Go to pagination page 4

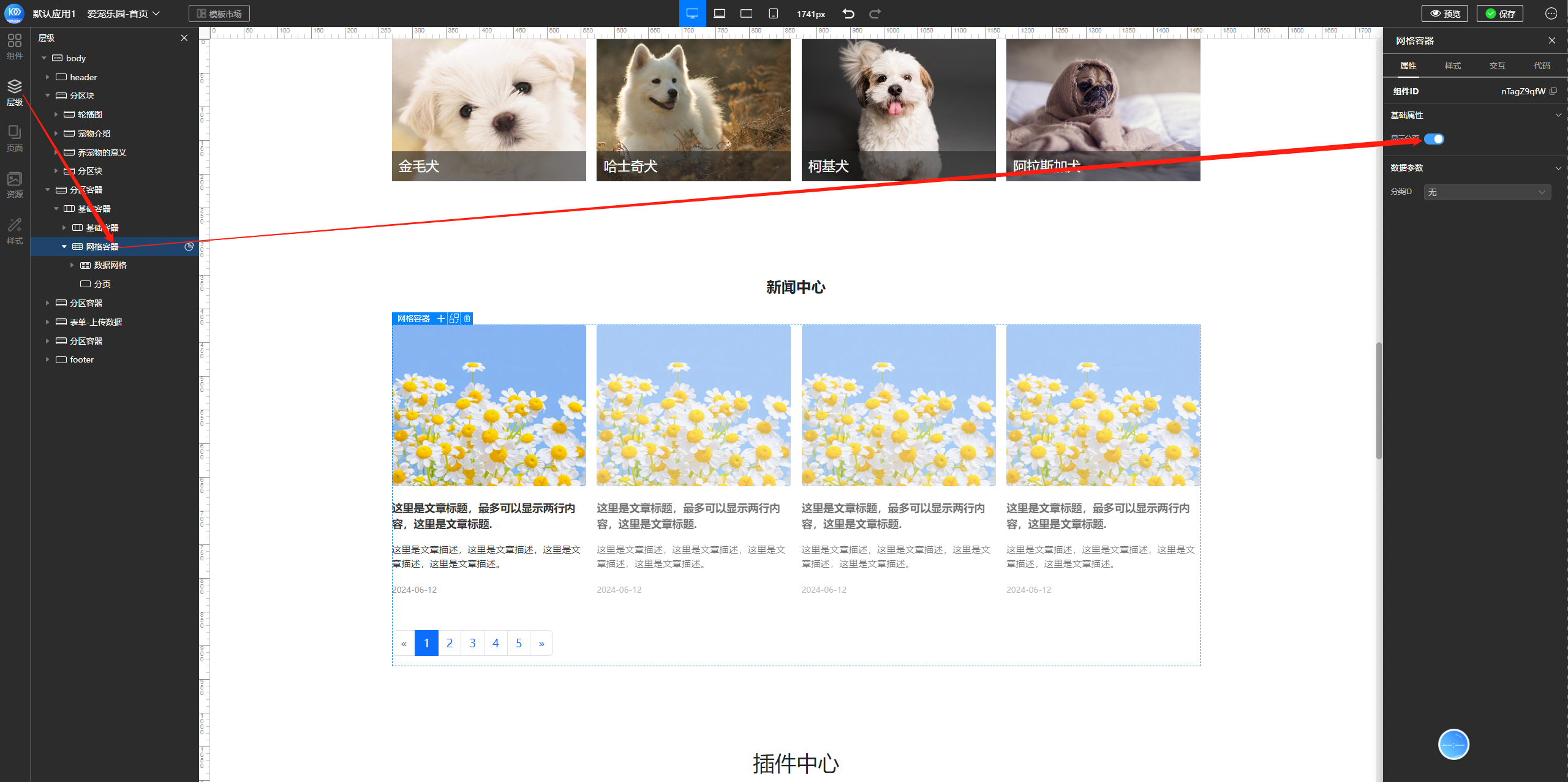coord(496,643)
